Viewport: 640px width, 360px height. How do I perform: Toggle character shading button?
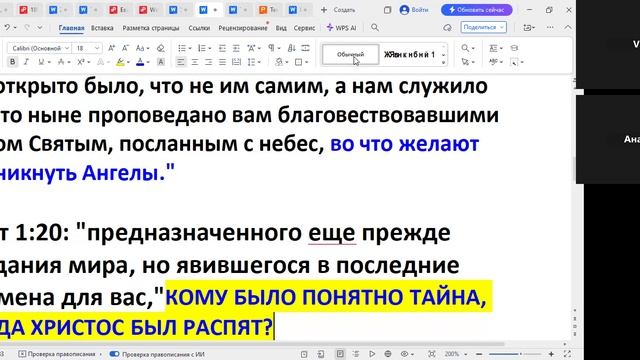[x=161, y=62]
